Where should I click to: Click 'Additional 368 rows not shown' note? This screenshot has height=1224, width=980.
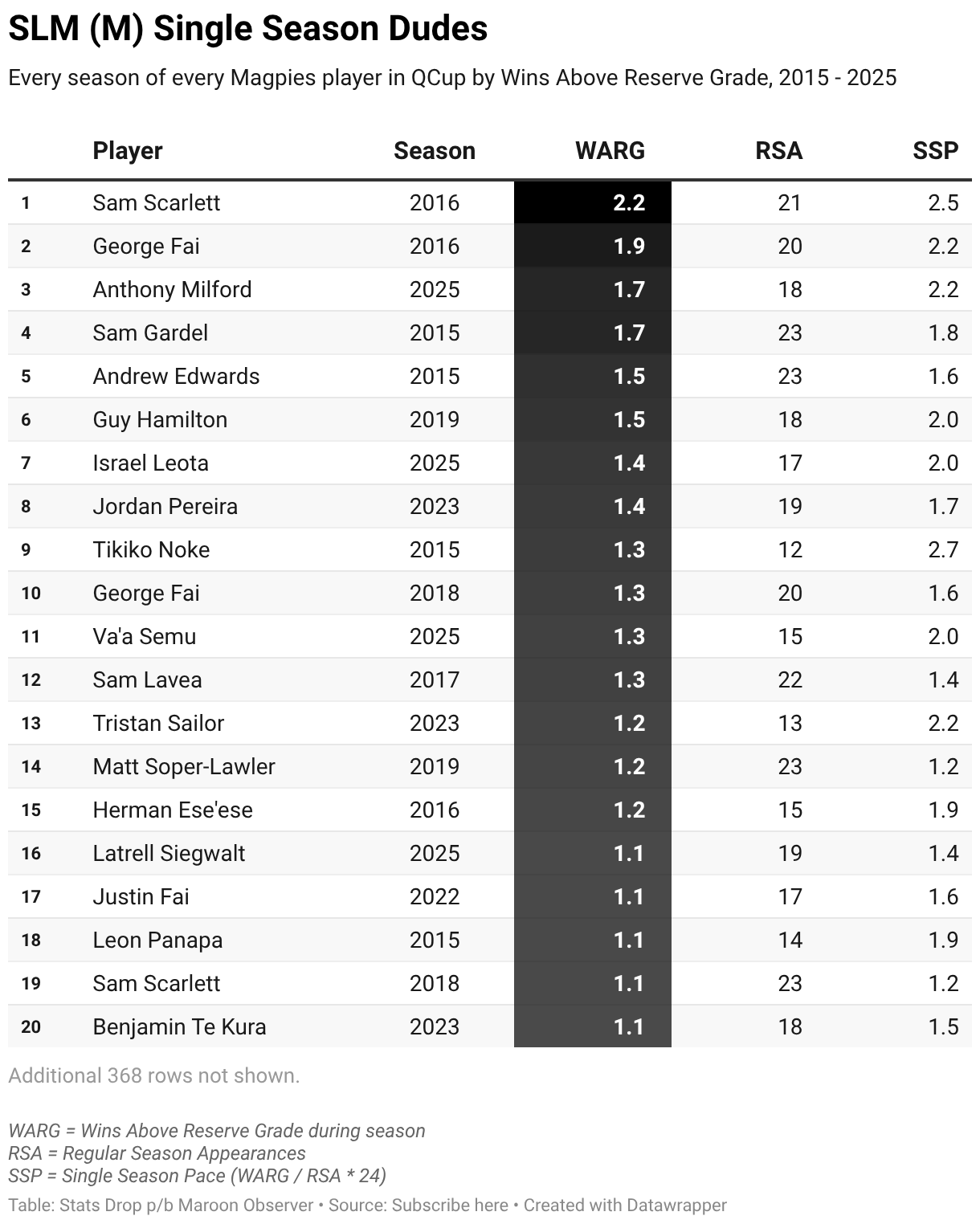pyautogui.click(x=154, y=1075)
